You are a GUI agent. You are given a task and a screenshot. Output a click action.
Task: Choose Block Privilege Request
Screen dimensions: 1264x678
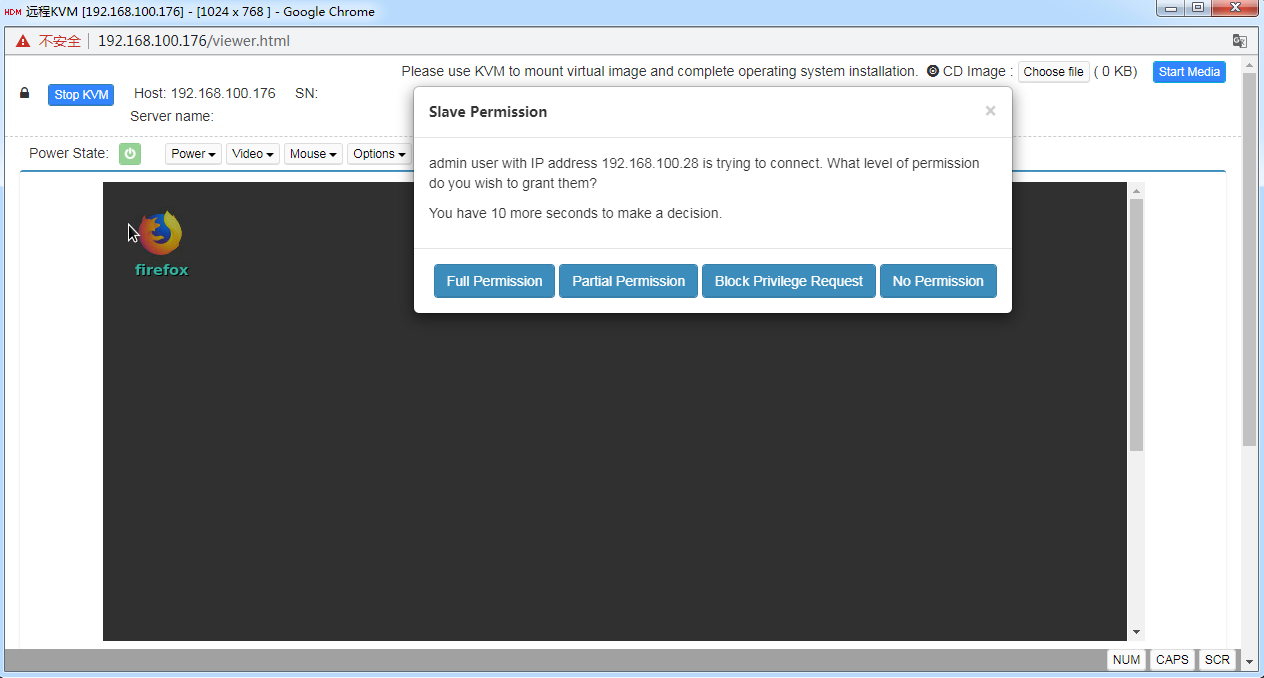coord(789,281)
